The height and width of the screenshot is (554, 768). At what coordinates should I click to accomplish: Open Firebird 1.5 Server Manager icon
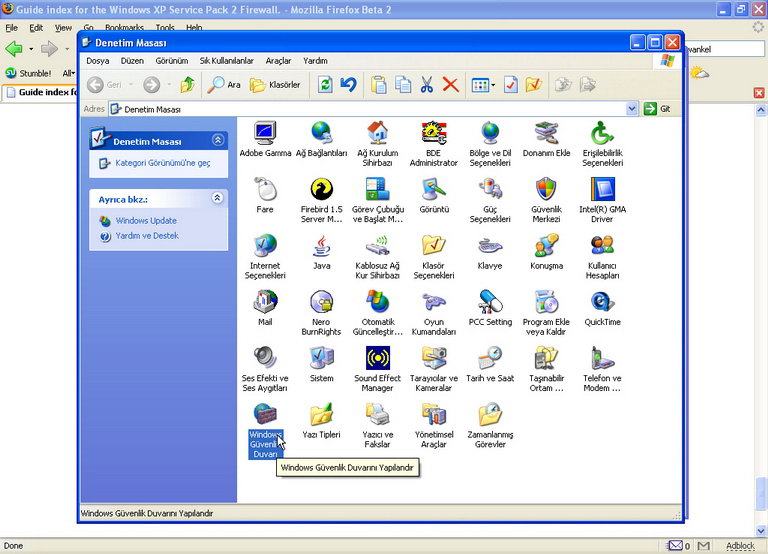coord(321,190)
